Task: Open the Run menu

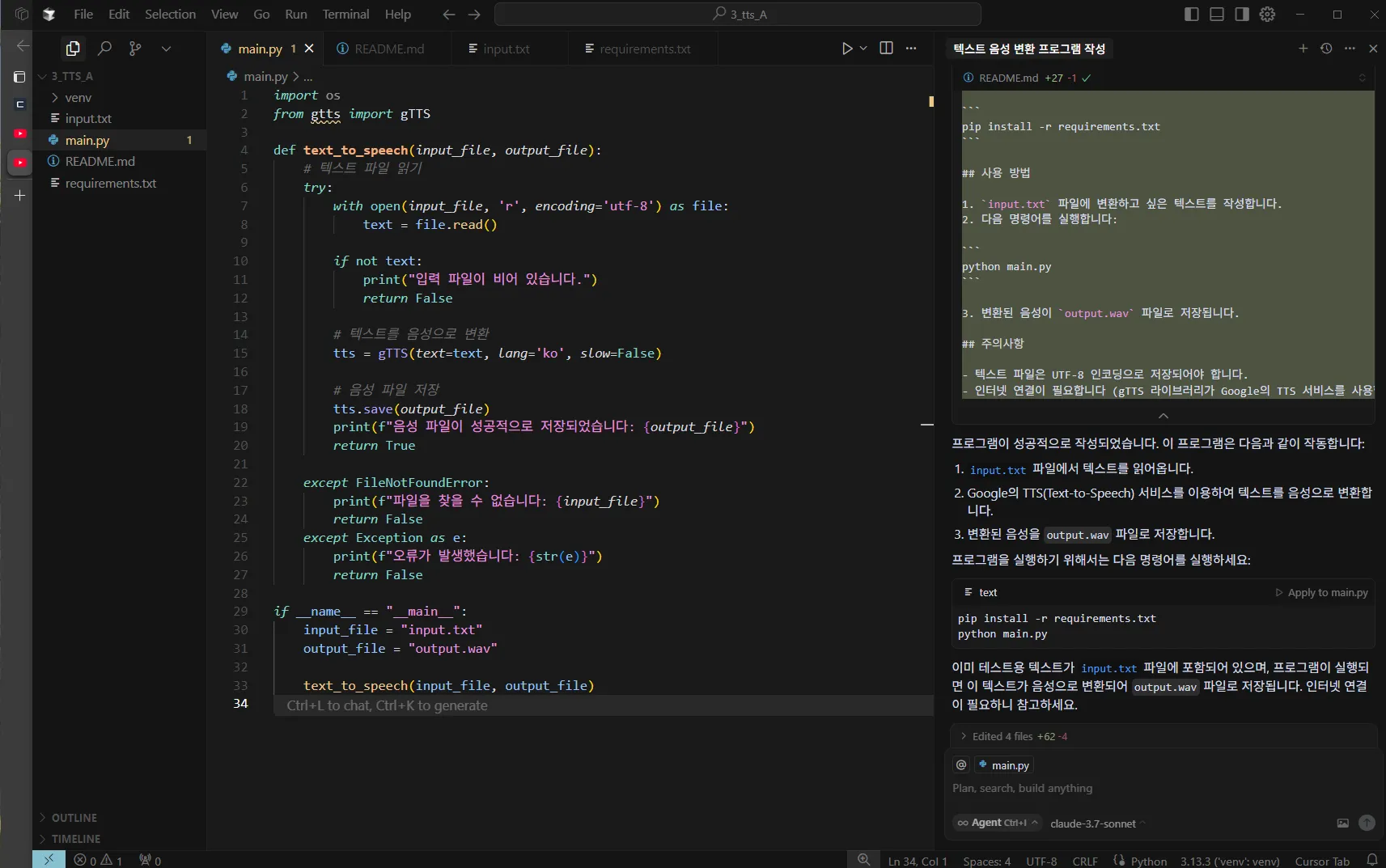Action: [296, 15]
